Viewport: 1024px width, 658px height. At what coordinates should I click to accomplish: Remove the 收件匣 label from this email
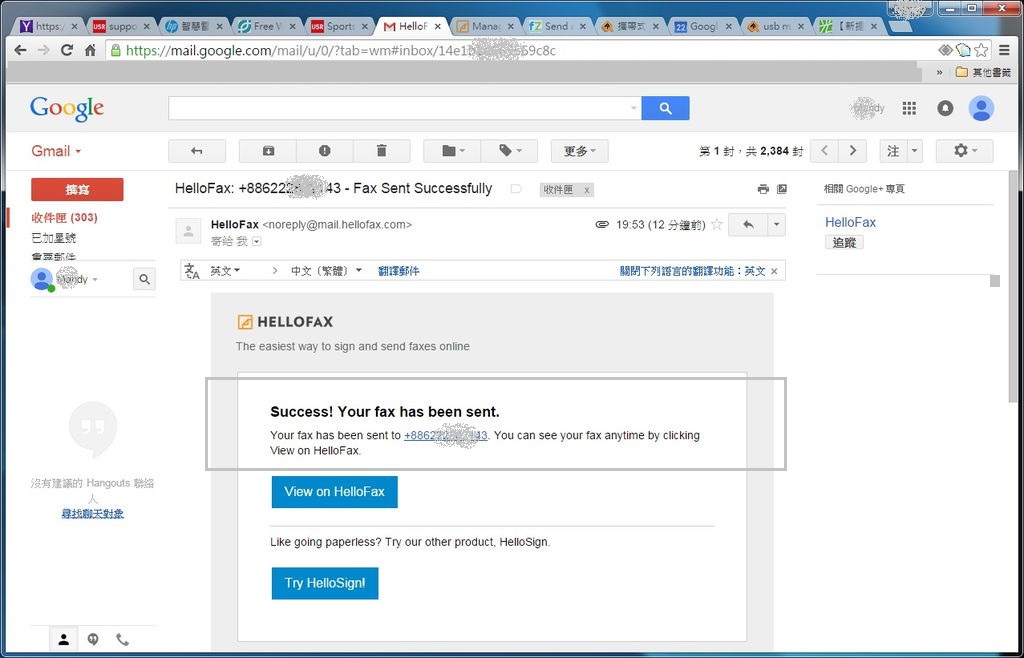(586, 190)
